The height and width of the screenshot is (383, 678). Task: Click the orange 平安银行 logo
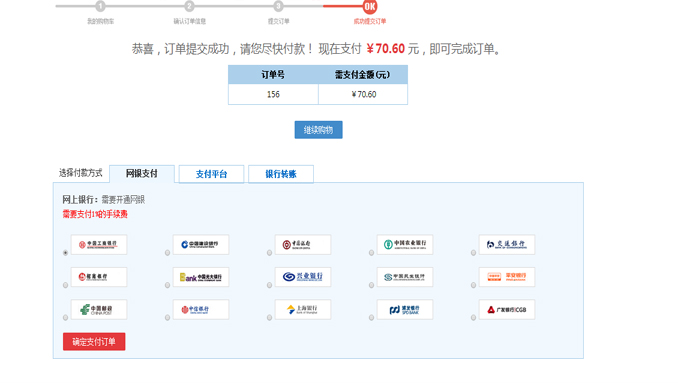point(507,277)
